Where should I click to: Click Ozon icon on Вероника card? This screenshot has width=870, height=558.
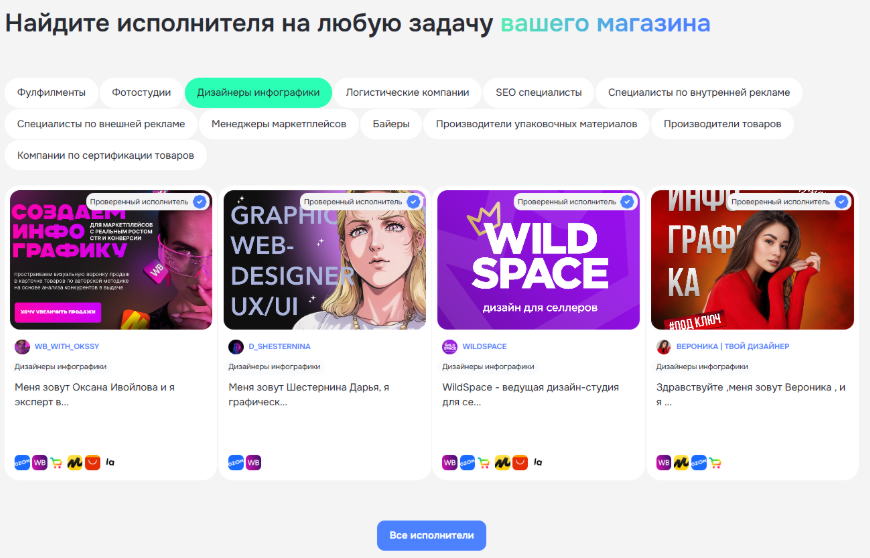[699, 462]
